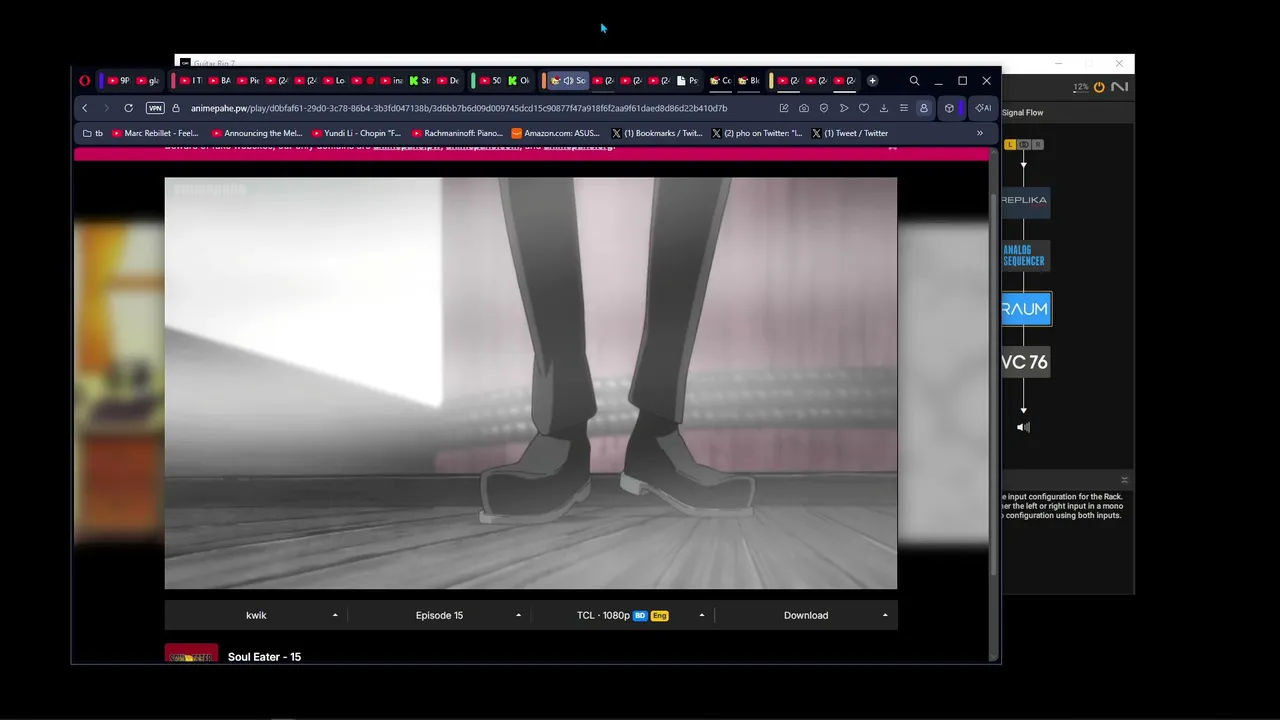This screenshot has width=1280, height=720.
Task: Click the edit/compose icon in address bar
Action: 784,108
